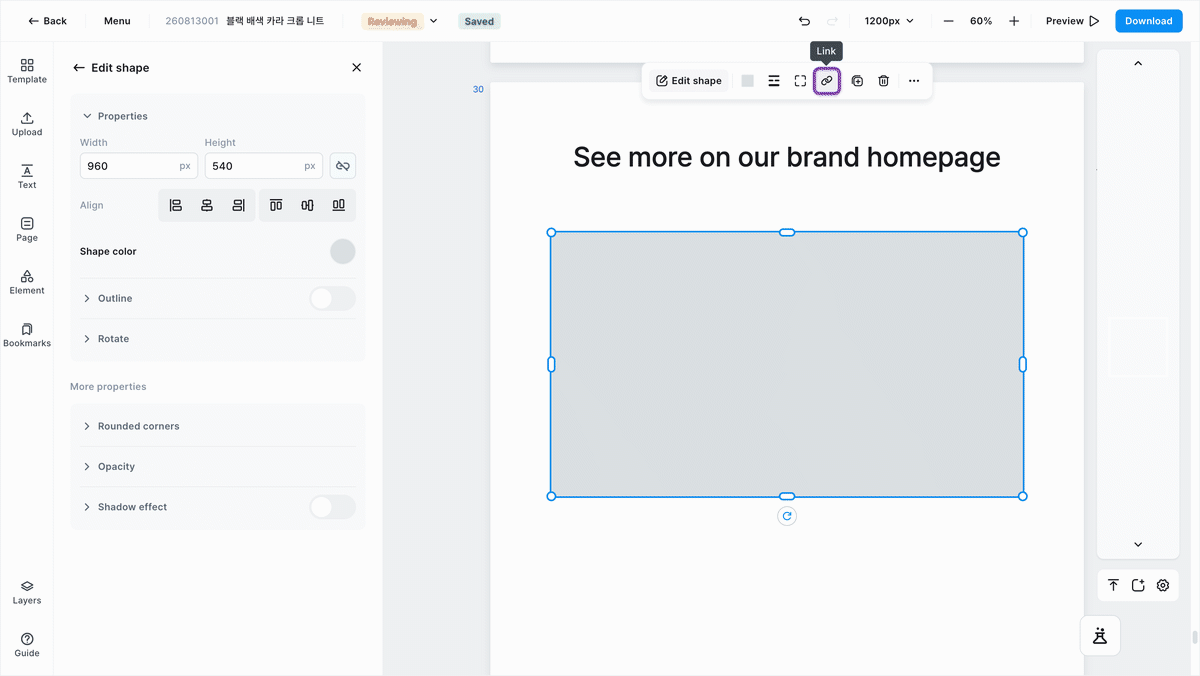The height and width of the screenshot is (676, 1200).
Task: Click the Download button
Action: coord(1149,21)
